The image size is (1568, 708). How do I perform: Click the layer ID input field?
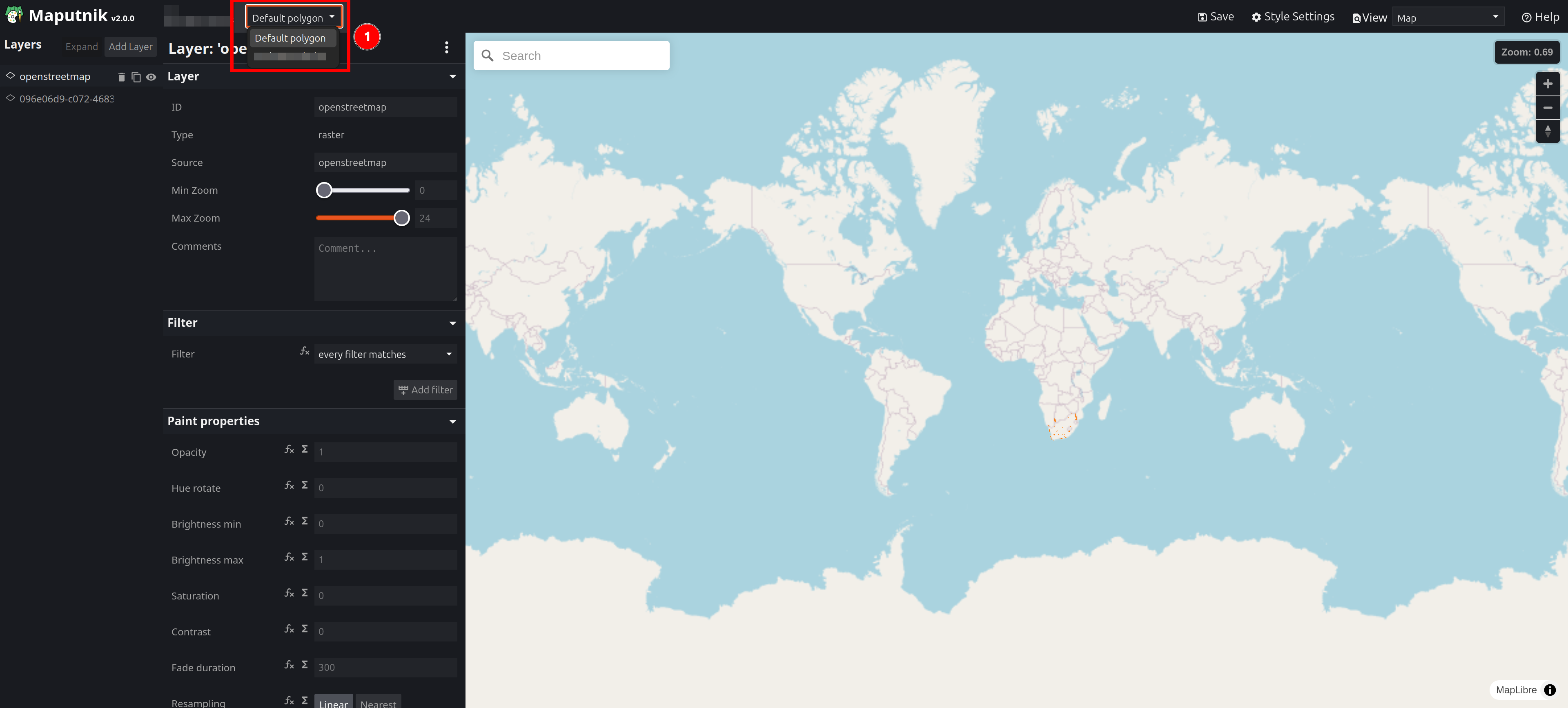click(x=385, y=107)
